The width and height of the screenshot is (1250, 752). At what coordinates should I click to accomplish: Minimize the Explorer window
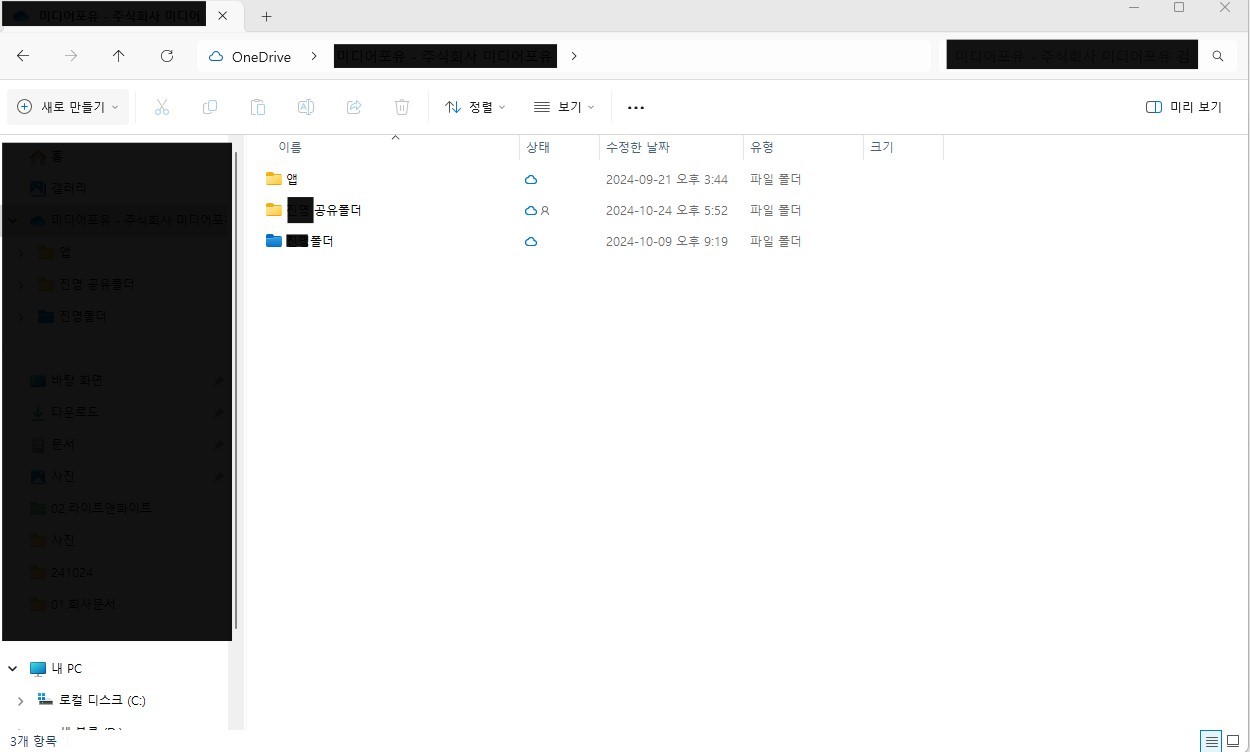click(x=1134, y=8)
